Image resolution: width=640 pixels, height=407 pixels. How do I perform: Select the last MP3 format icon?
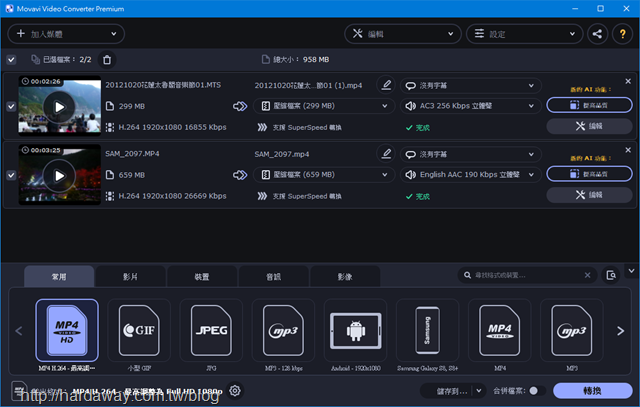[x=572, y=330]
